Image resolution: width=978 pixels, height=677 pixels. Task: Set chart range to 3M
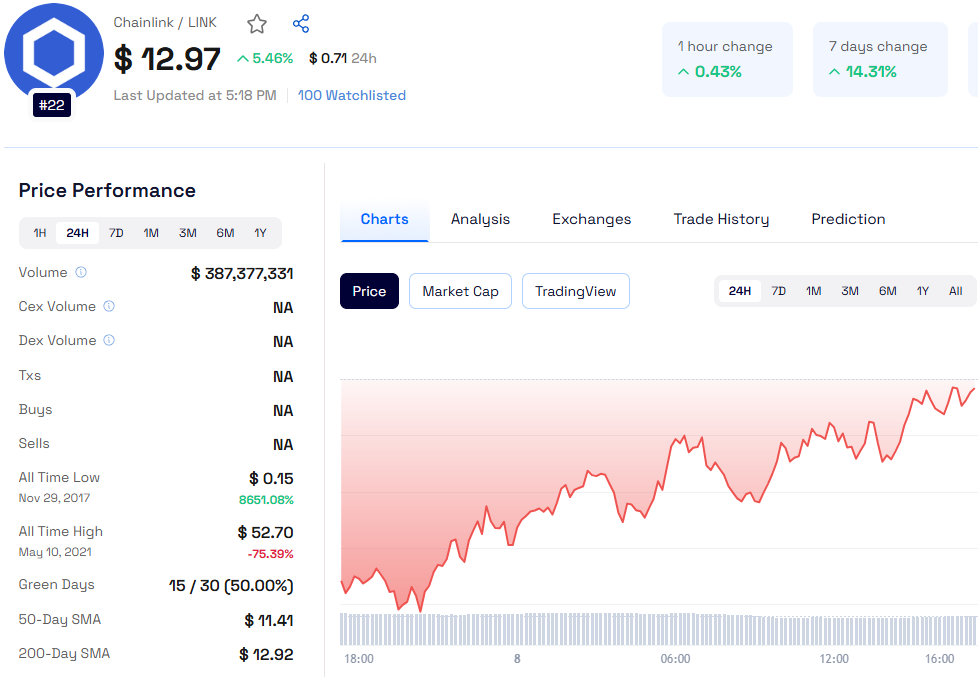tap(850, 291)
